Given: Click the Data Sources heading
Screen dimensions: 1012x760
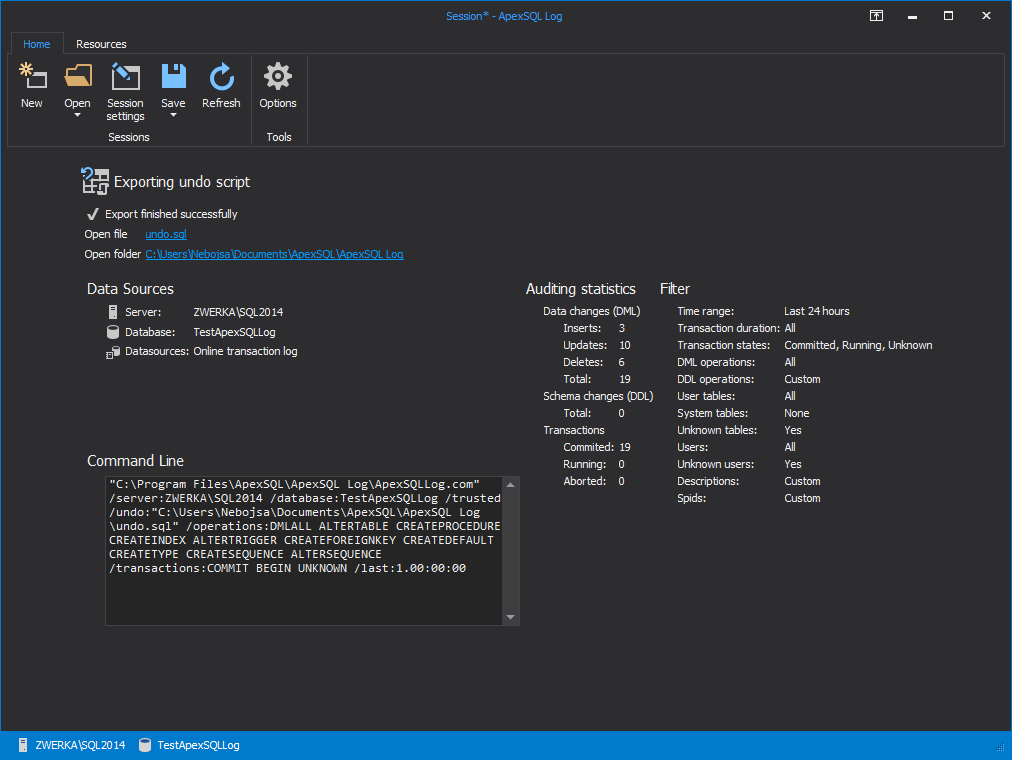Looking at the screenshot, I should (x=130, y=289).
